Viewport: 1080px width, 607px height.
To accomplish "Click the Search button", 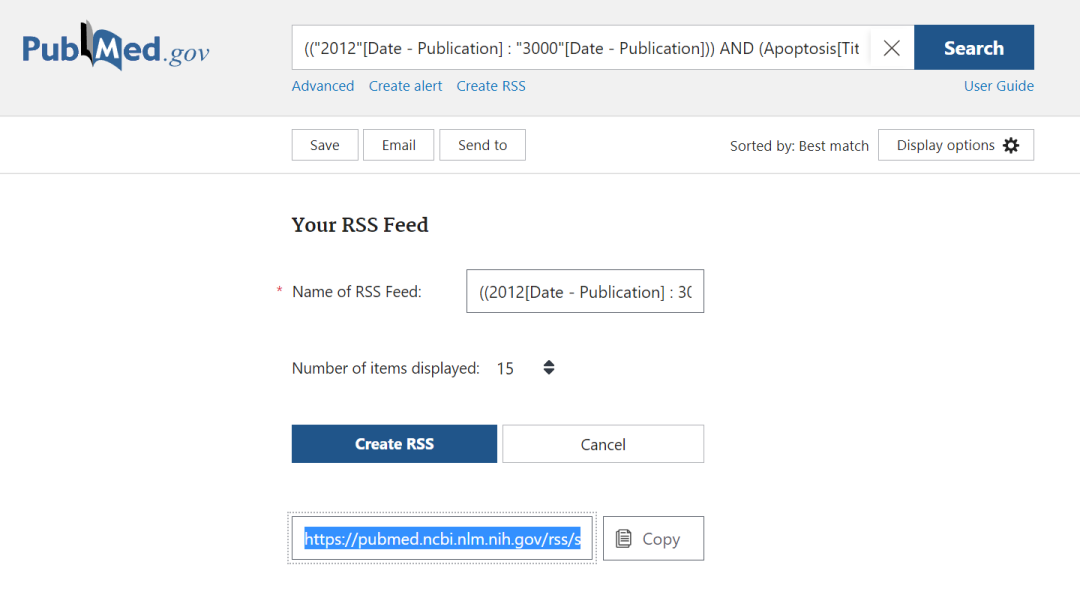I will coord(973,48).
